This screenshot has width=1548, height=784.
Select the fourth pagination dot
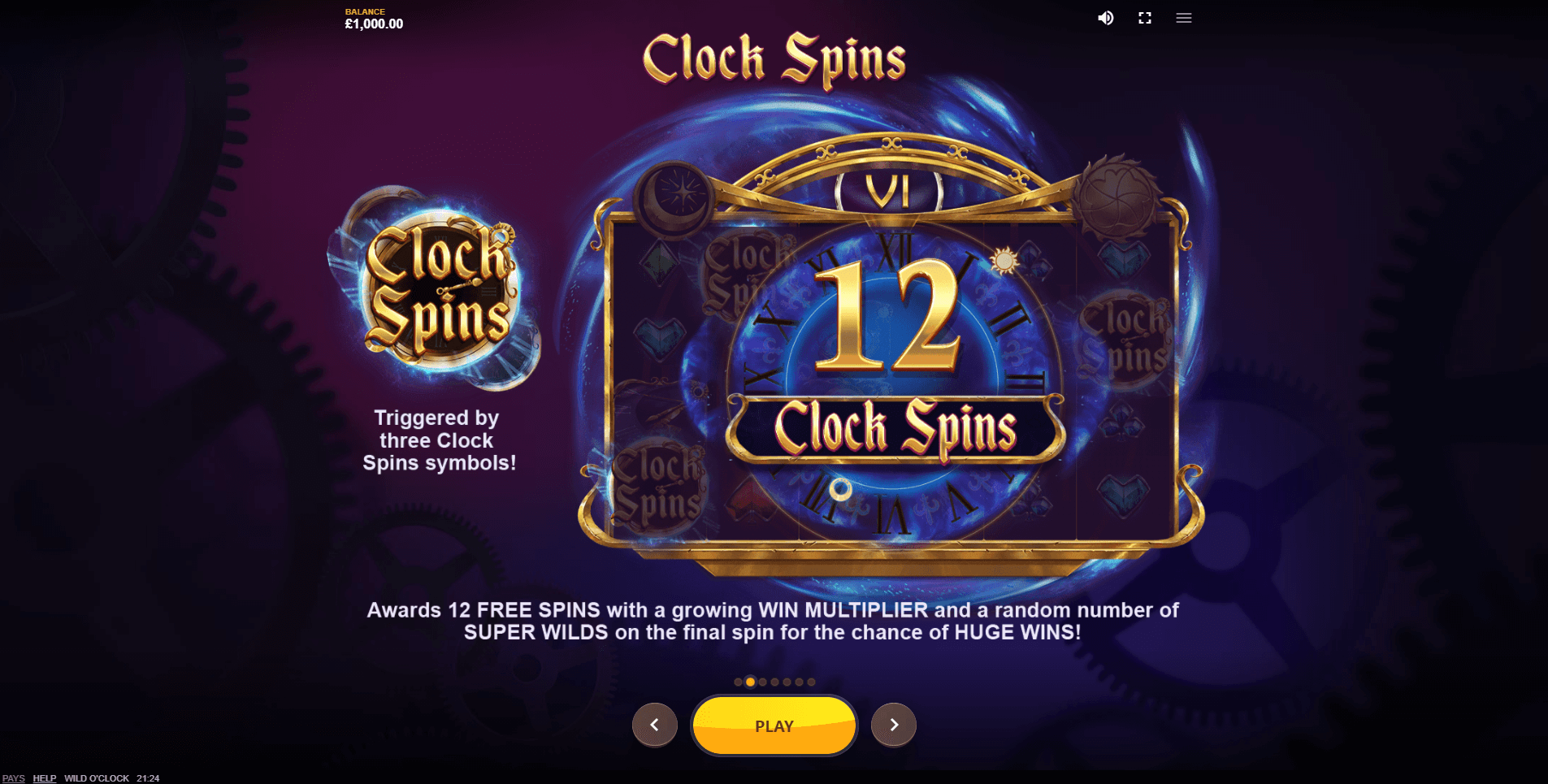[774, 682]
